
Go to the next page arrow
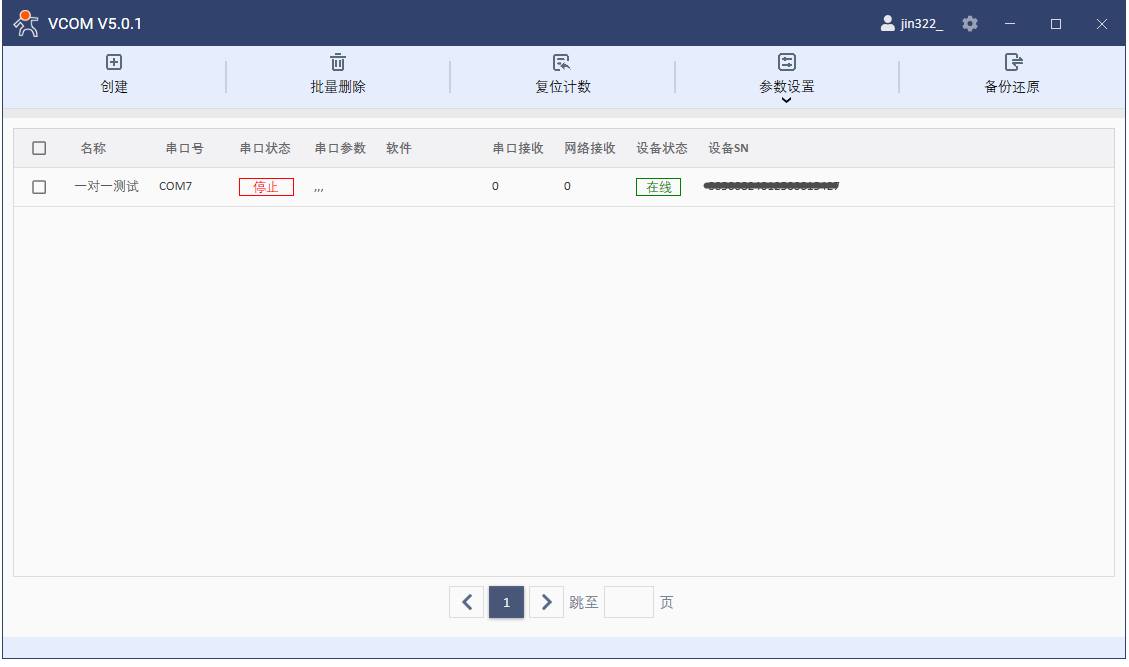[546, 602]
